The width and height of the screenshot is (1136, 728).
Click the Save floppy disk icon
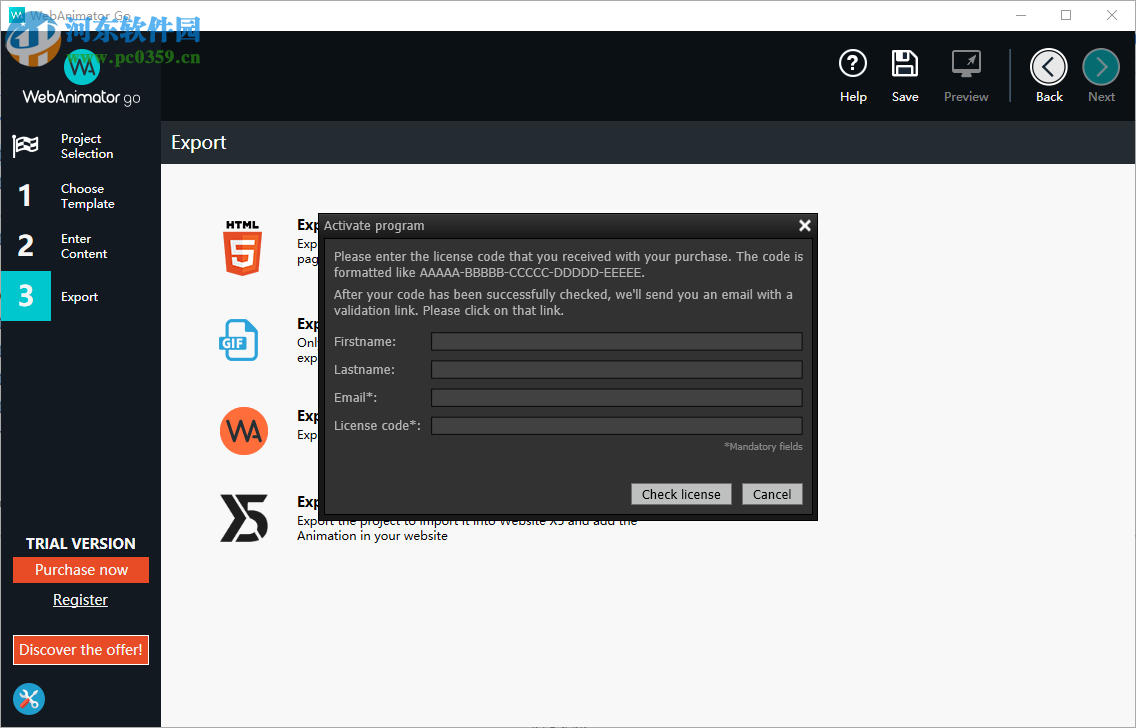[905, 65]
